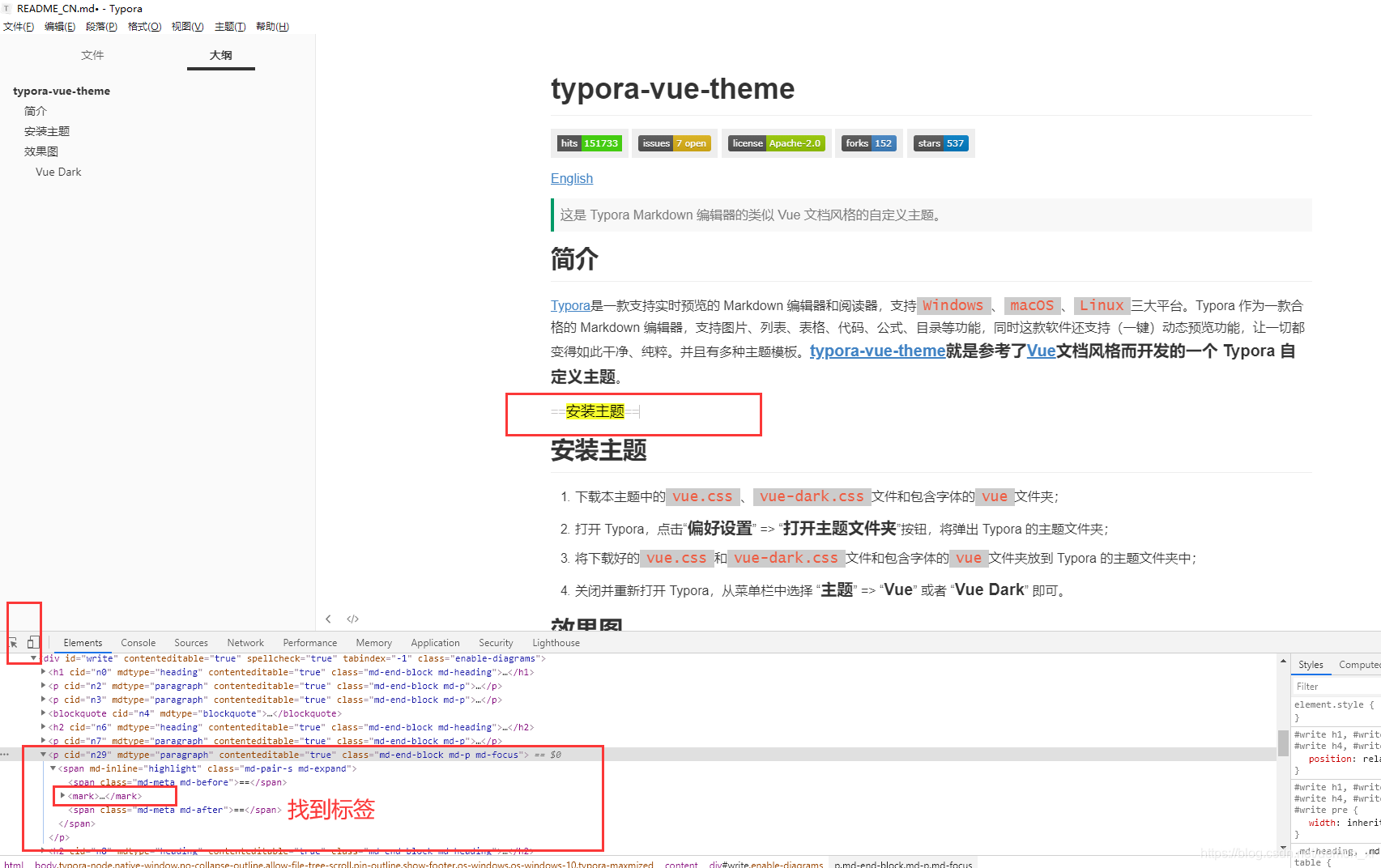
Task: Switch to the 大纲 outline tab
Action: coord(220,55)
